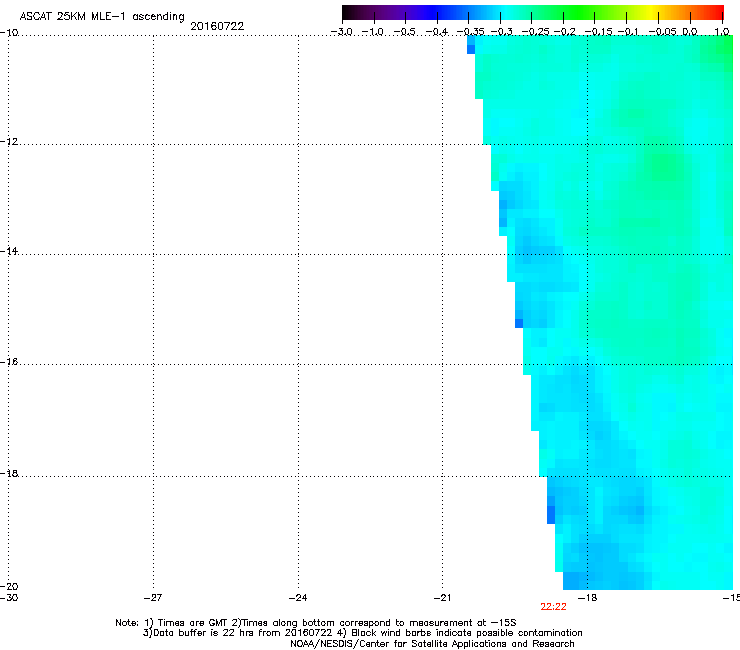740x650 pixels.
Task: Click the -21 longitude label on bottom axis
Action: coord(442,598)
